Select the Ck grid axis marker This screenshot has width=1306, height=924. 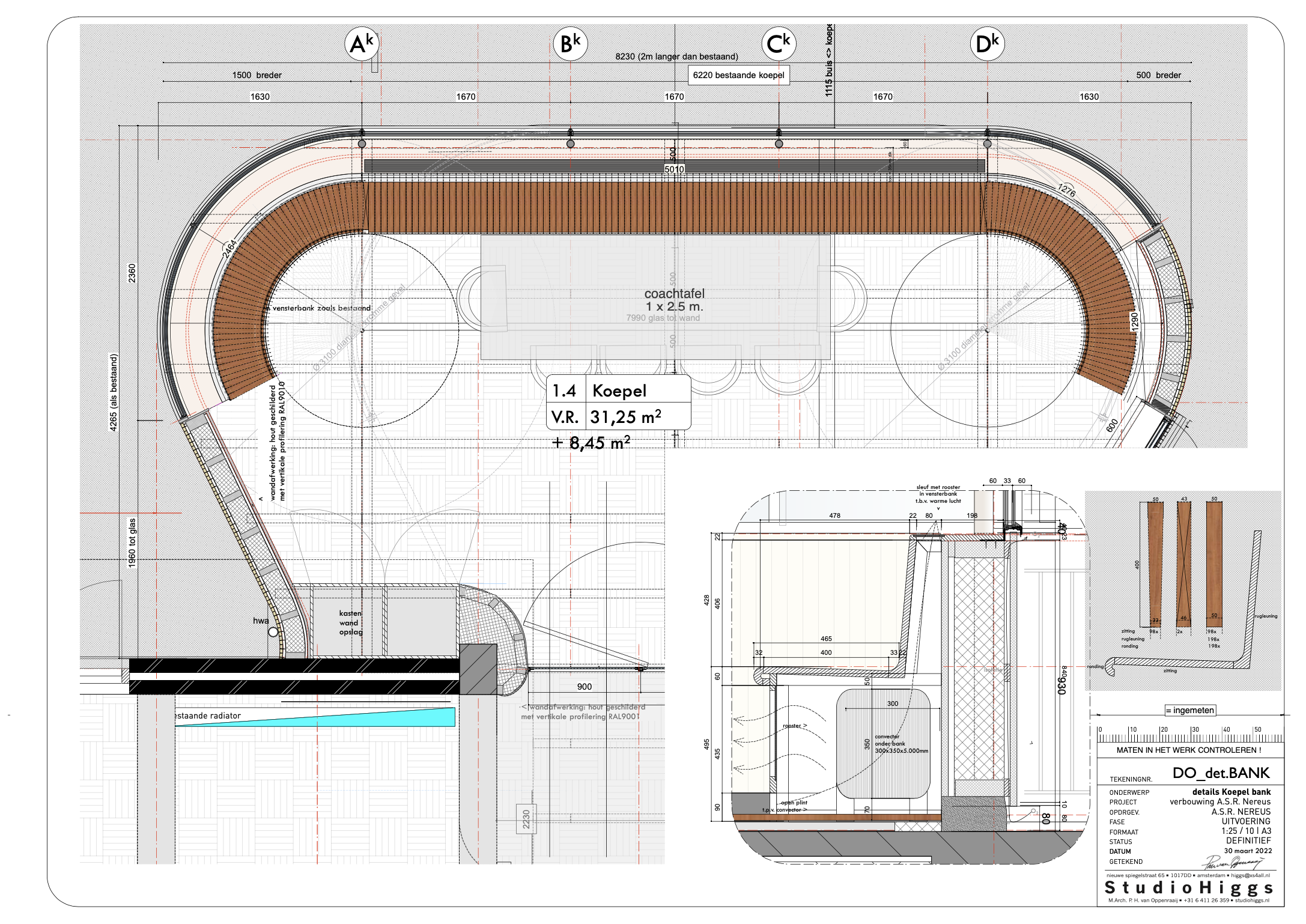pos(779,44)
